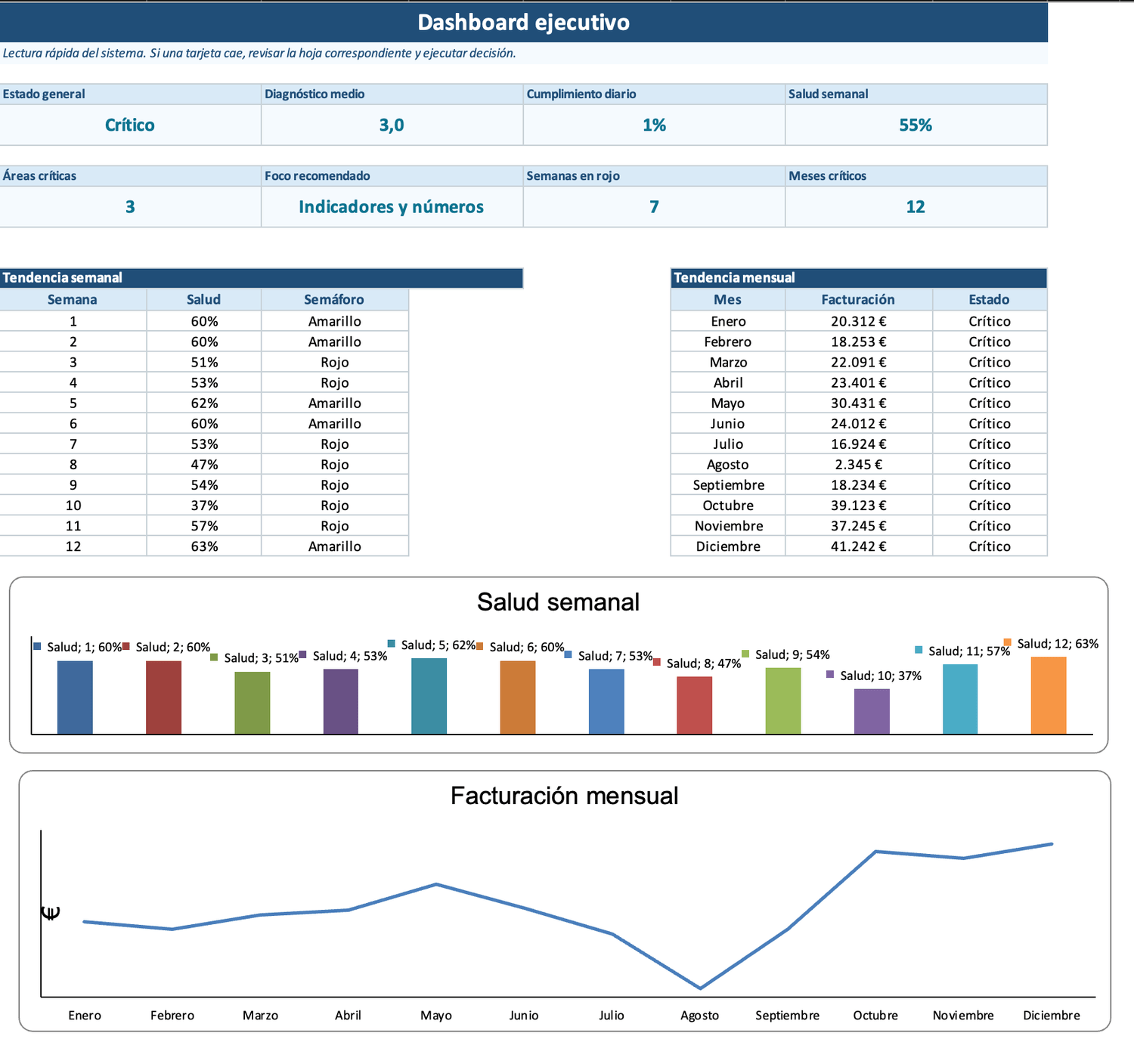
Task: Click the "Lectura rápida del sistema" subtitle line
Action: [x=259, y=53]
